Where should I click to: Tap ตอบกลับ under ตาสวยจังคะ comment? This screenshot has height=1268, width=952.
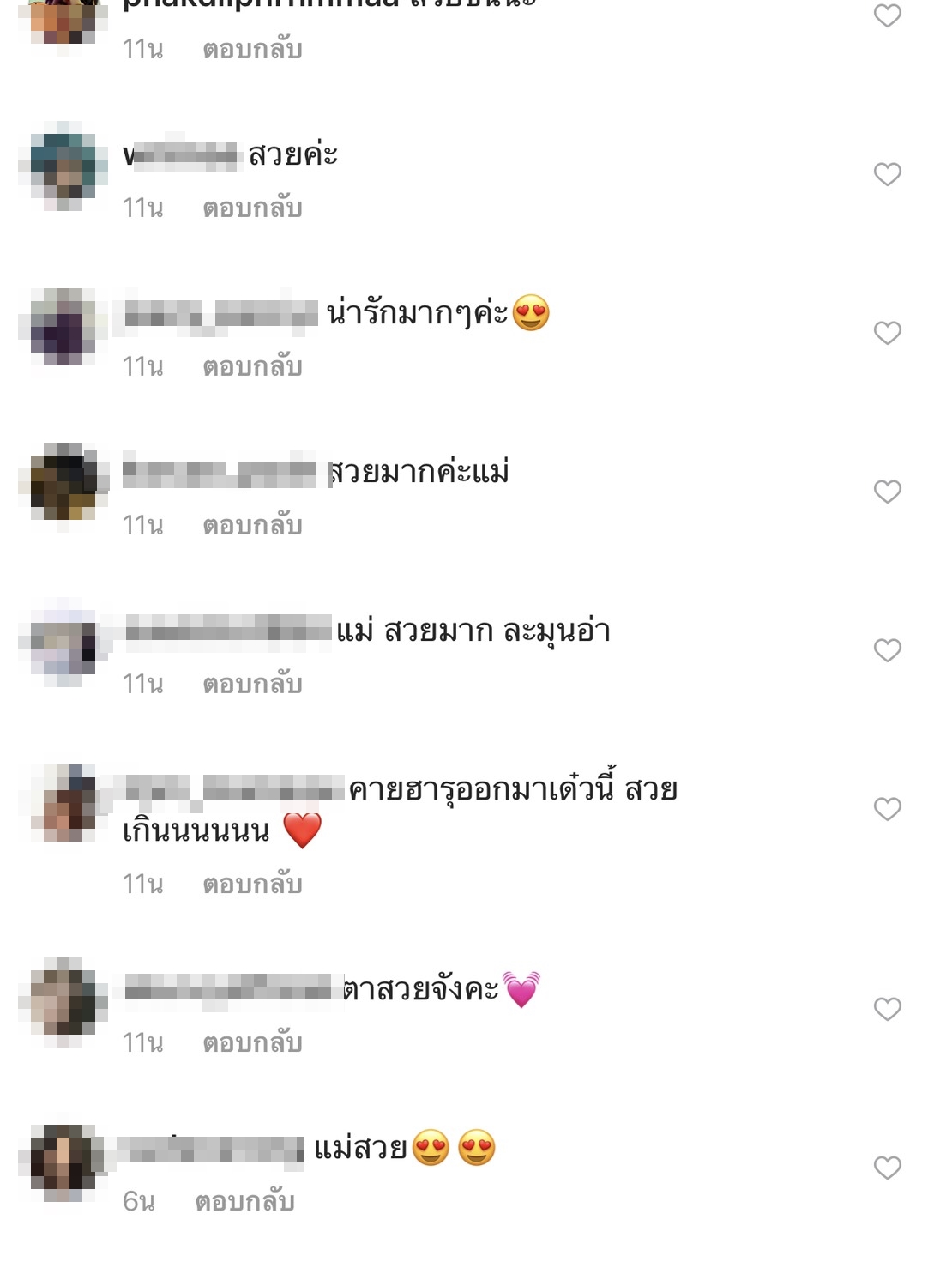(x=252, y=1043)
